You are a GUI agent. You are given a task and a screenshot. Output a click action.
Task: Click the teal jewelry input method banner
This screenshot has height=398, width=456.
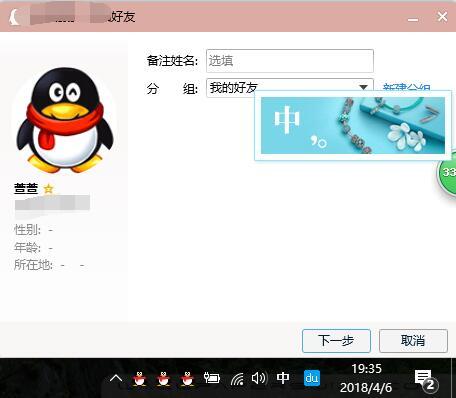(x=353, y=125)
